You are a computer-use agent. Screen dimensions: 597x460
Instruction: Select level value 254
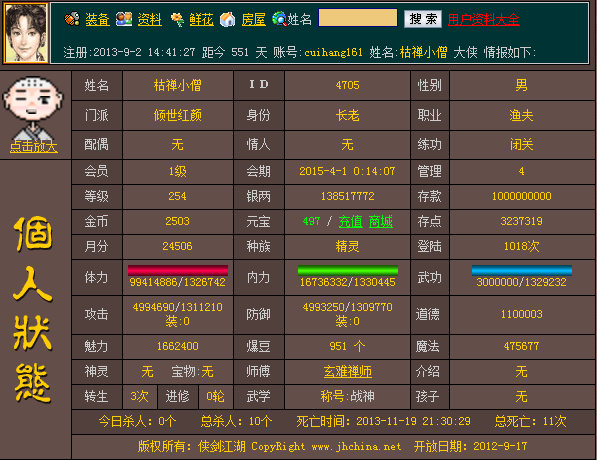178,196
